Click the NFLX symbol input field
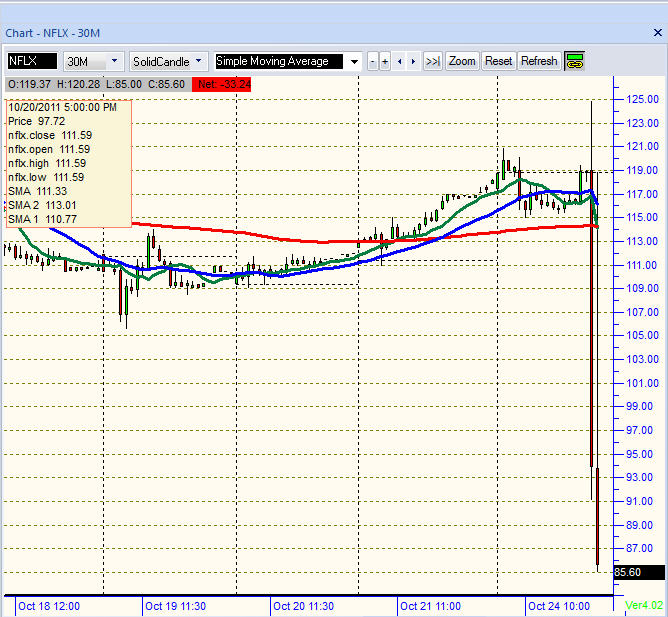The image size is (668, 617). point(32,61)
